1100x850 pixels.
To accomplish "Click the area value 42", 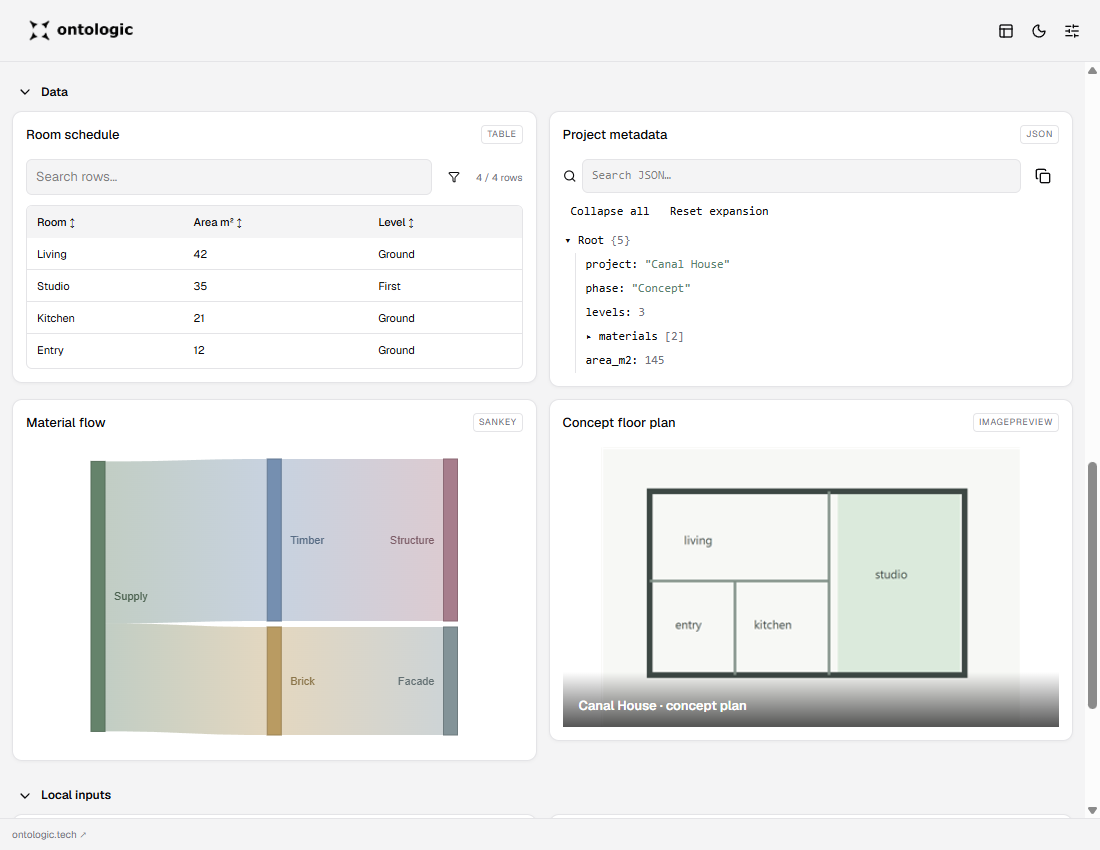I will (x=200, y=254).
